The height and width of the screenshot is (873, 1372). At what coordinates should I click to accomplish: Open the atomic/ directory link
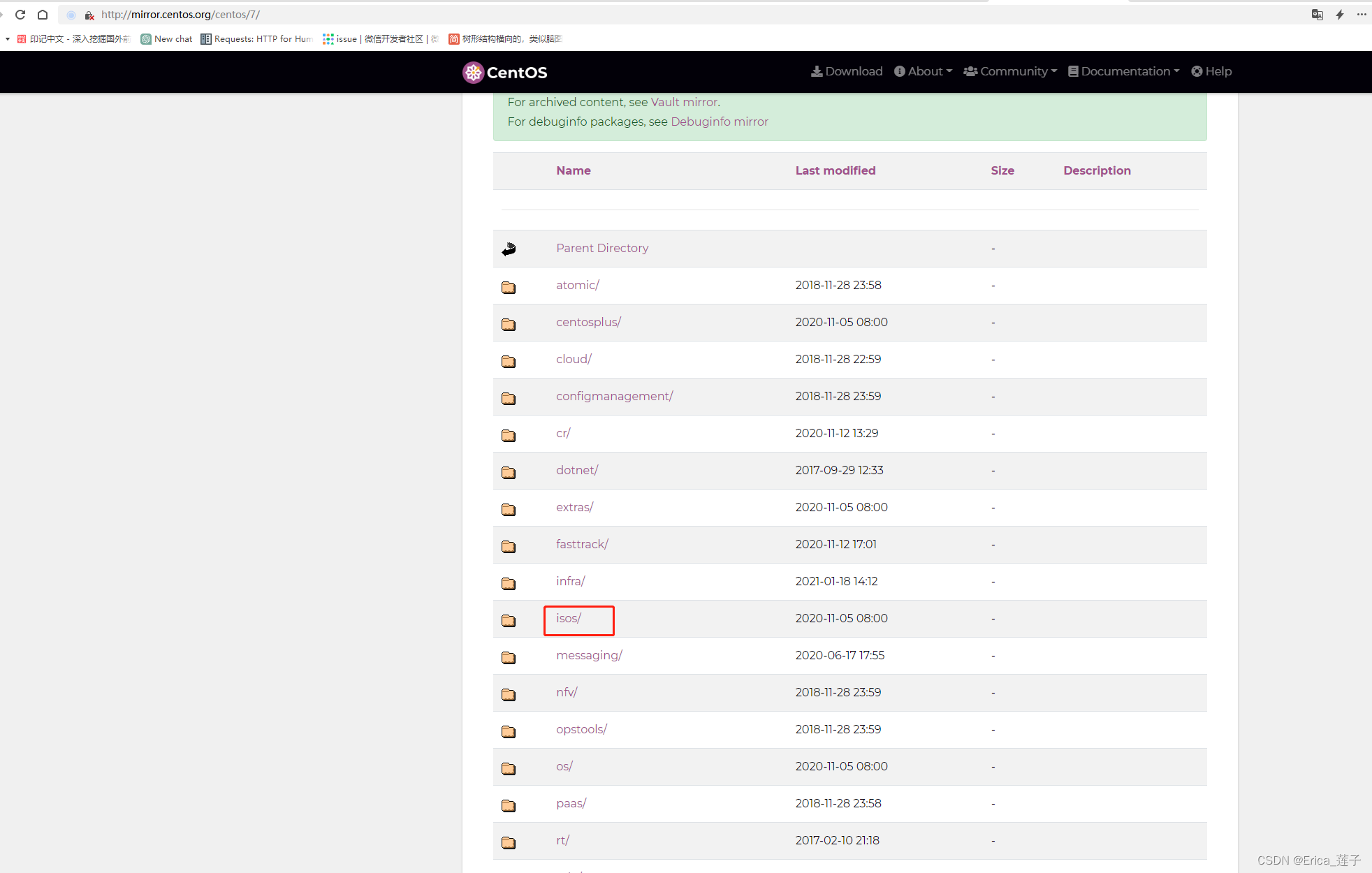click(578, 285)
